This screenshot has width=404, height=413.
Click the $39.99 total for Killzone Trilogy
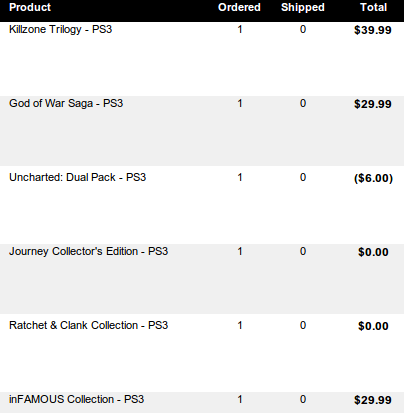pos(373,30)
